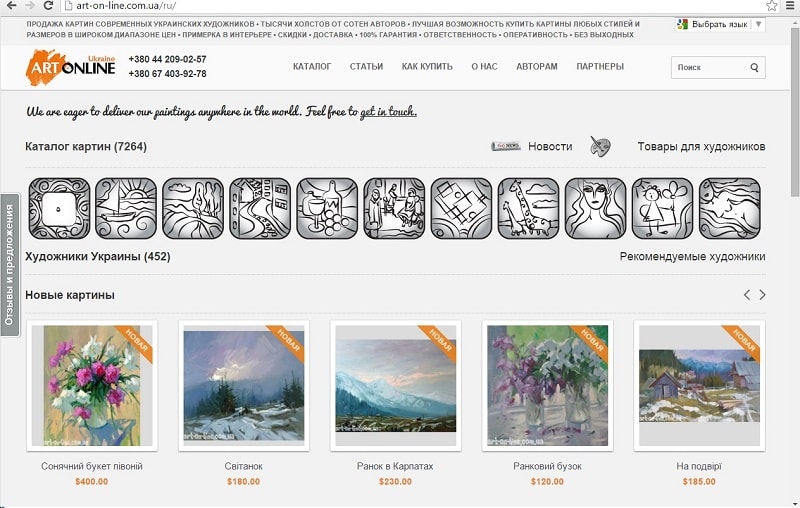Follow the 'get in touch' link
This screenshot has height=508, width=800.
pyautogui.click(x=388, y=111)
